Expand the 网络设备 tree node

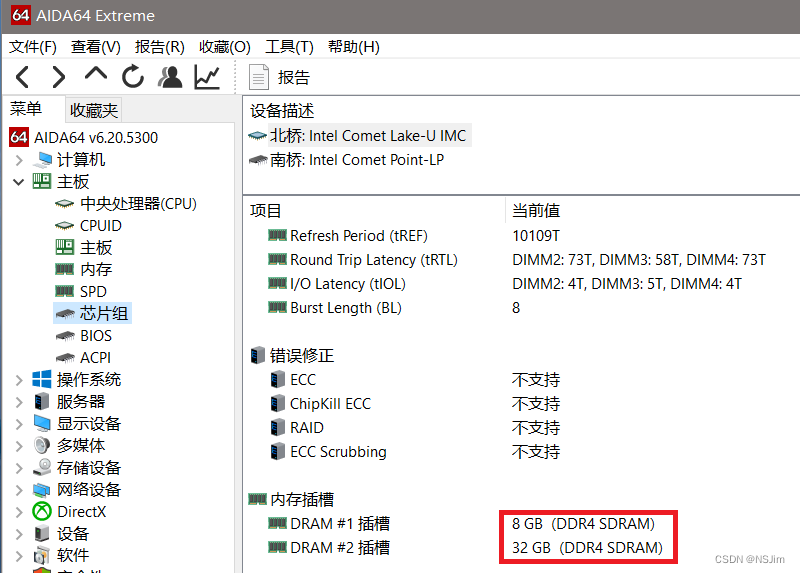pos(19,490)
